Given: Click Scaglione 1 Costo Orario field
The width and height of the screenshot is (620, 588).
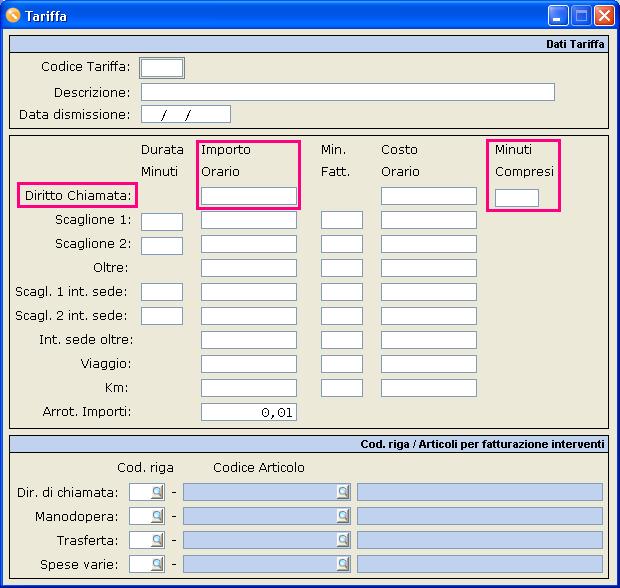Looking at the screenshot, I should (429, 220).
